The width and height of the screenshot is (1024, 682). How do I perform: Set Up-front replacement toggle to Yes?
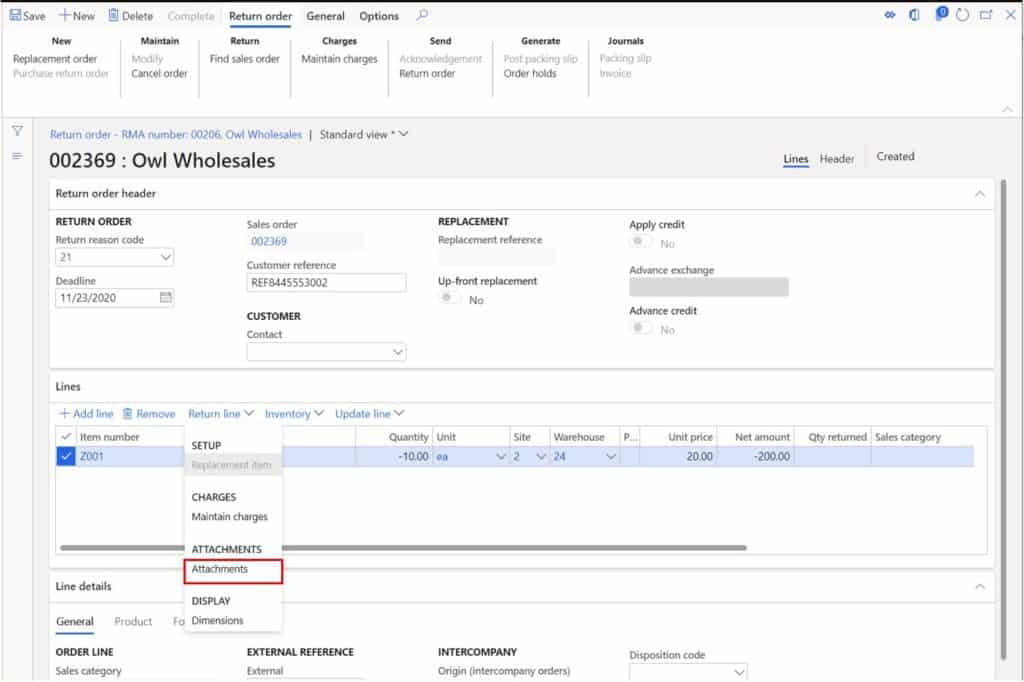pyautogui.click(x=450, y=298)
